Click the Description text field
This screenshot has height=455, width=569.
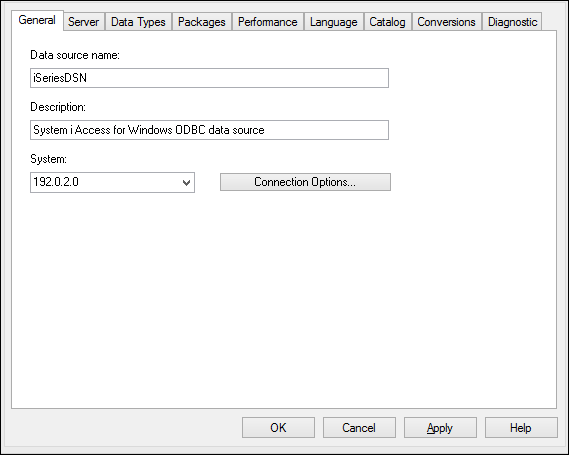(x=209, y=130)
